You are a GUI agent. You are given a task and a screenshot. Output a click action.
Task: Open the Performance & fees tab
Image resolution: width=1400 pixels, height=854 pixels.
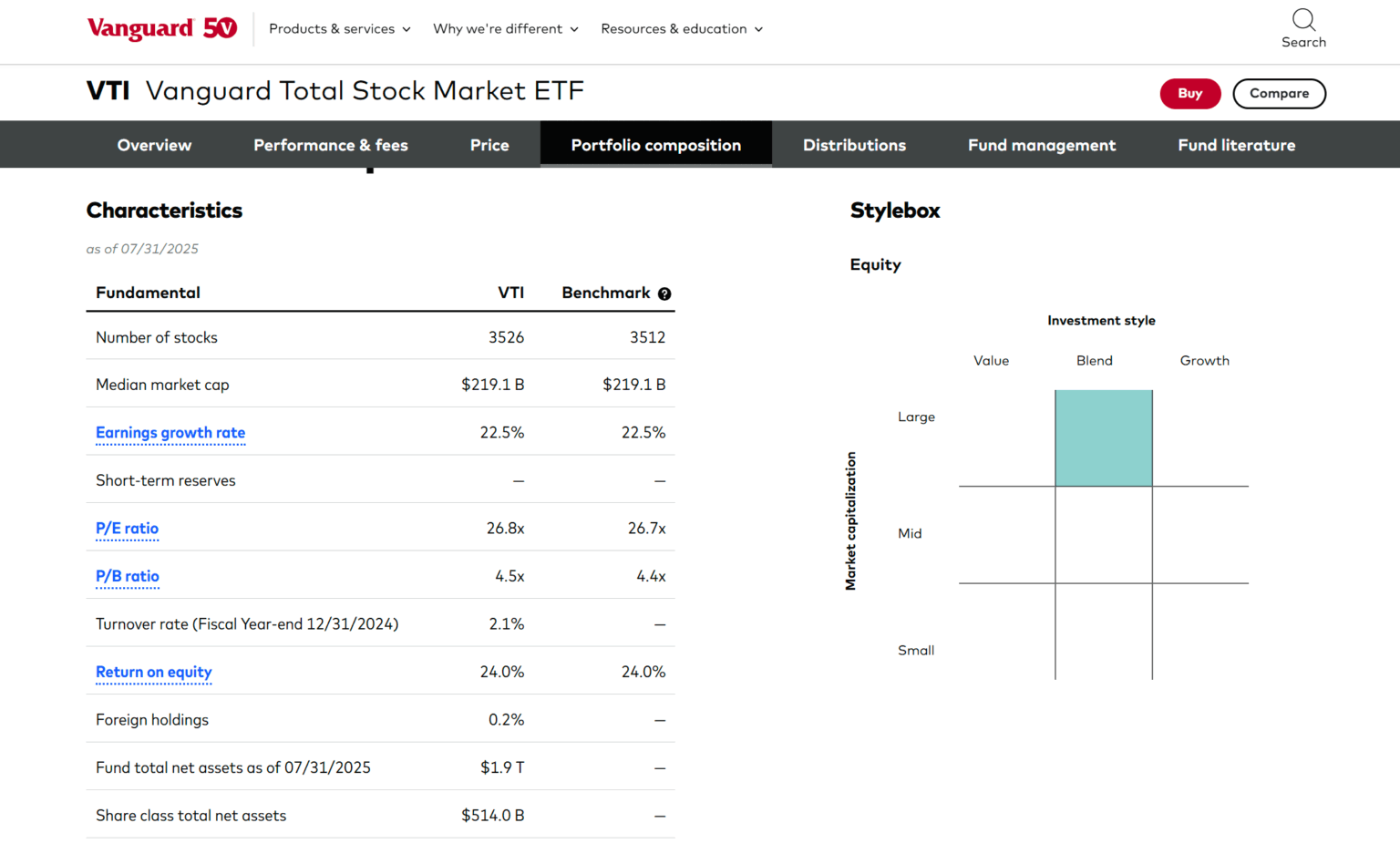330,144
